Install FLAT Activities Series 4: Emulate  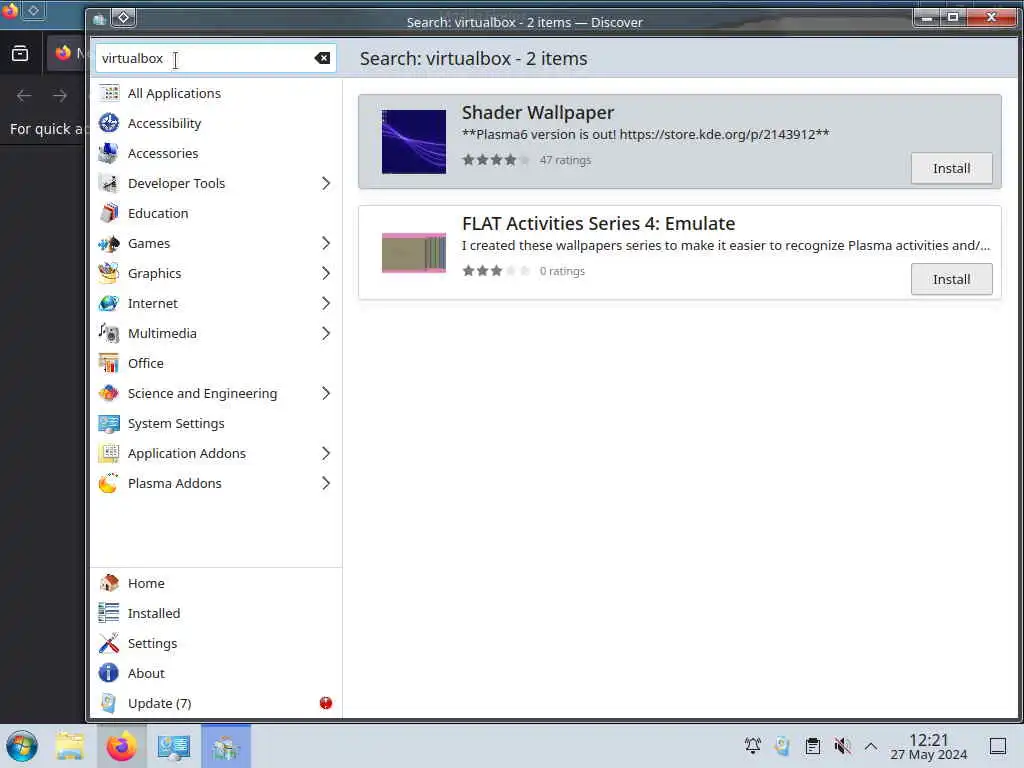(x=952, y=280)
